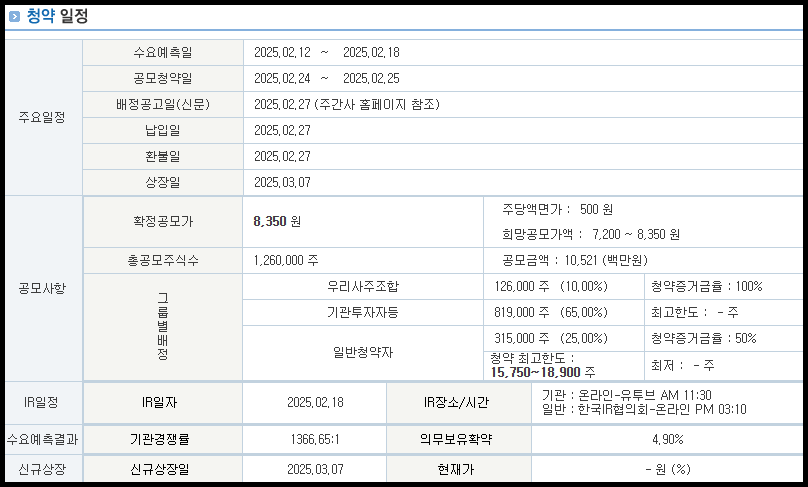The height and width of the screenshot is (487, 808).
Task: Click lock-up commitment value 4.90%
Action: [668, 440]
